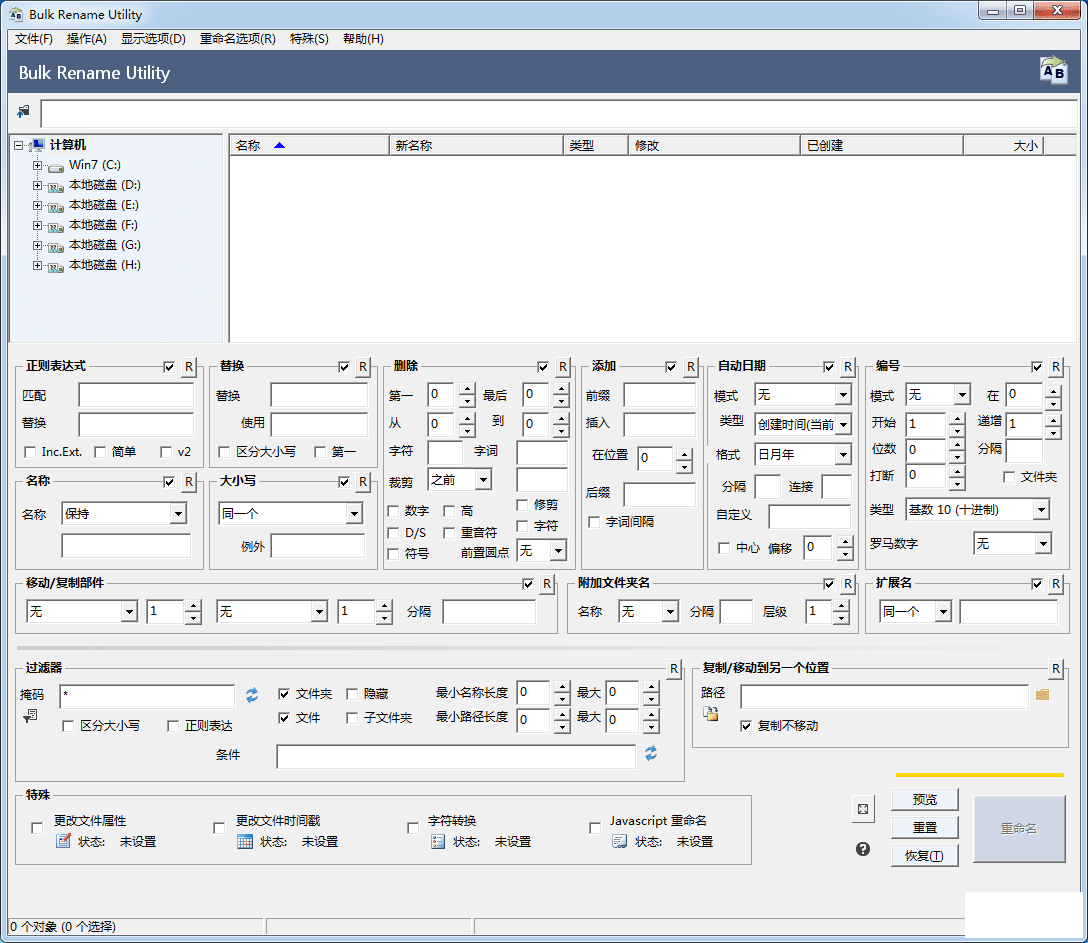
Task: Open the 特殊(S) menu
Action: point(309,39)
